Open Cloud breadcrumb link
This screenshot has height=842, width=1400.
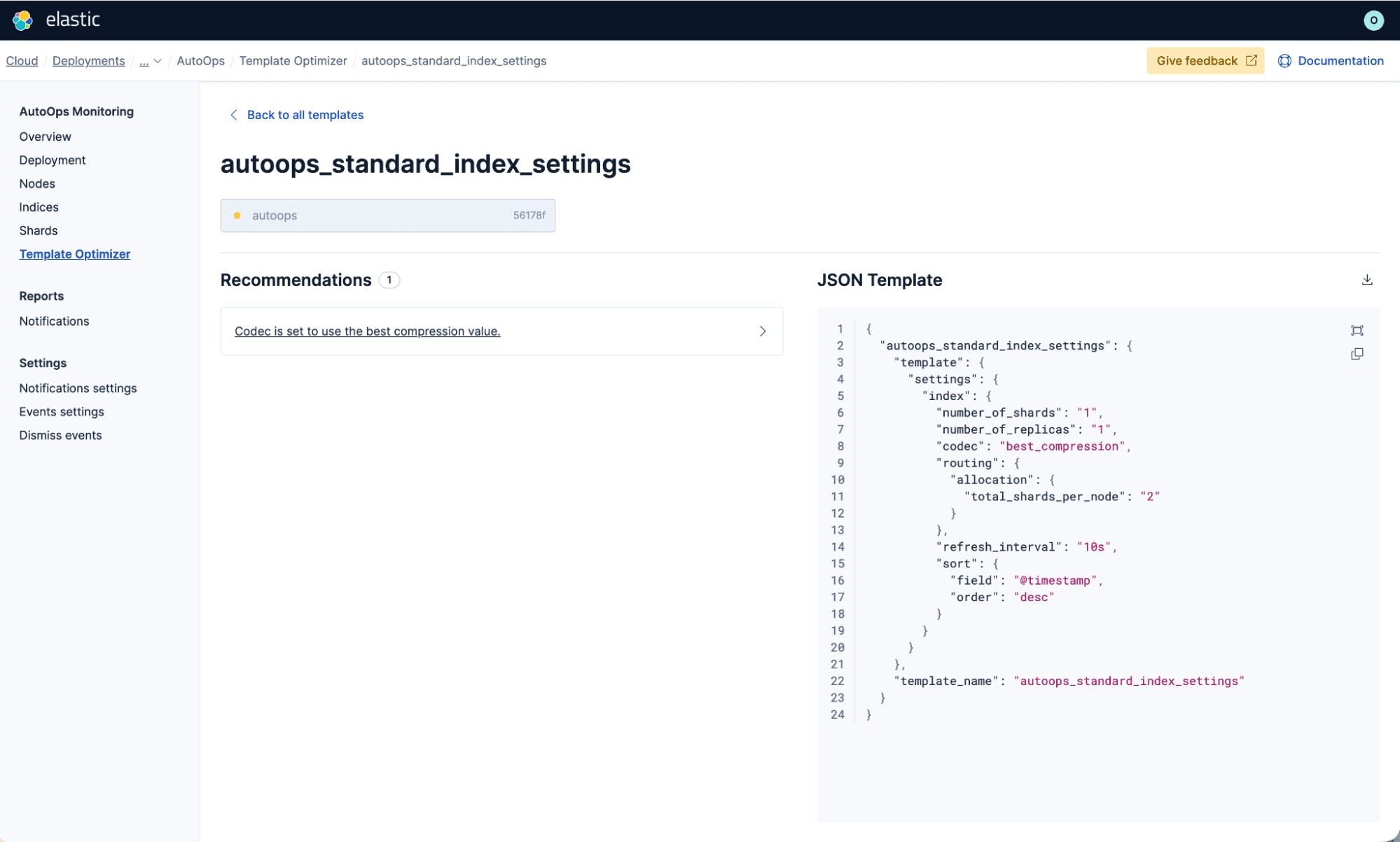pyautogui.click(x=22, y=61)
